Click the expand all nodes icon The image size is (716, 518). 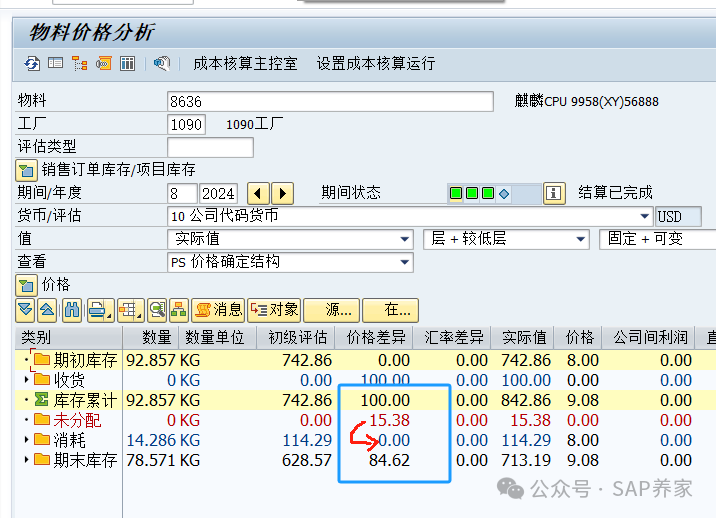tap(25, 310)
